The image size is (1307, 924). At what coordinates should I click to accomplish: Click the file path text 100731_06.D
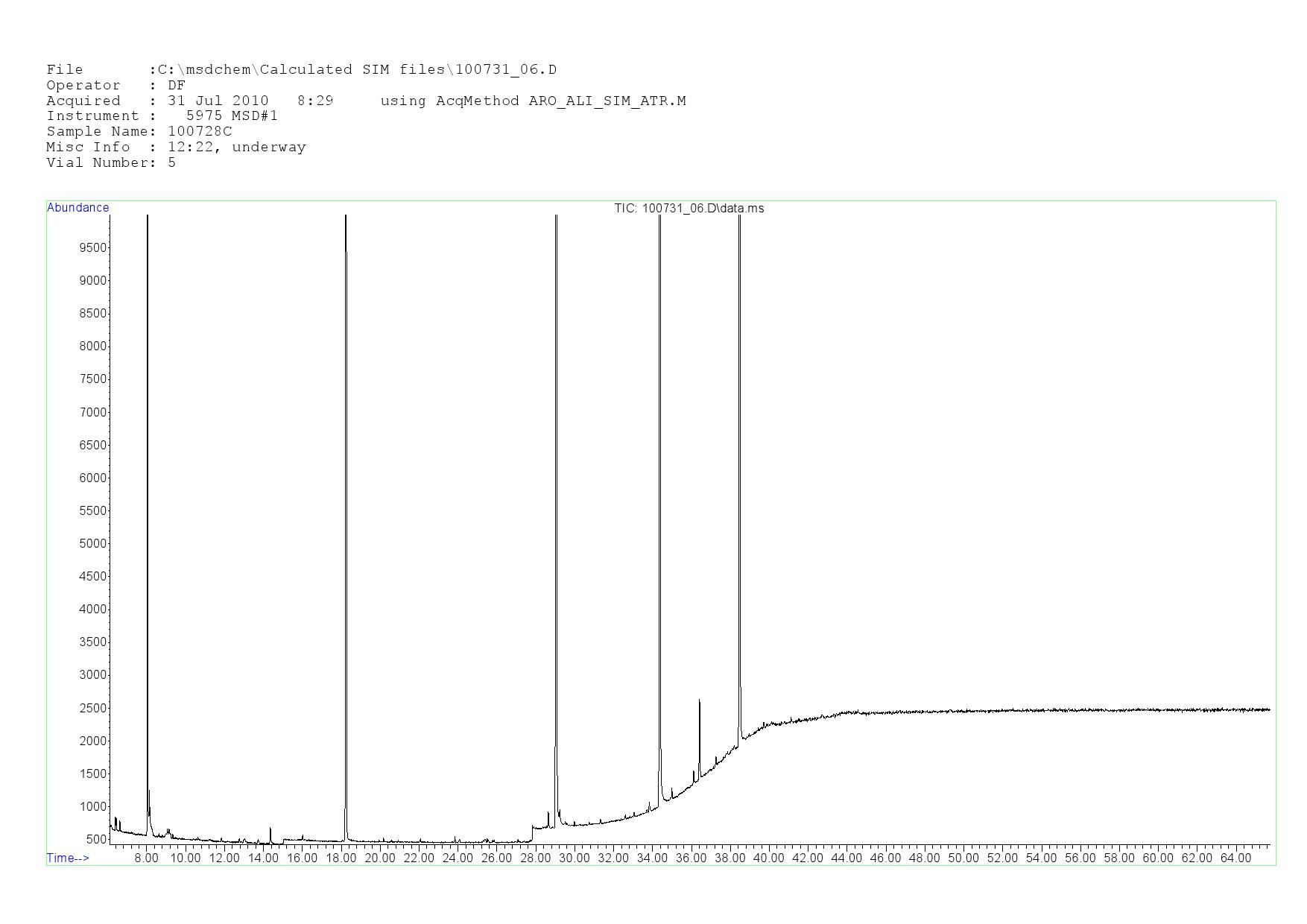(x=506, y=70)
